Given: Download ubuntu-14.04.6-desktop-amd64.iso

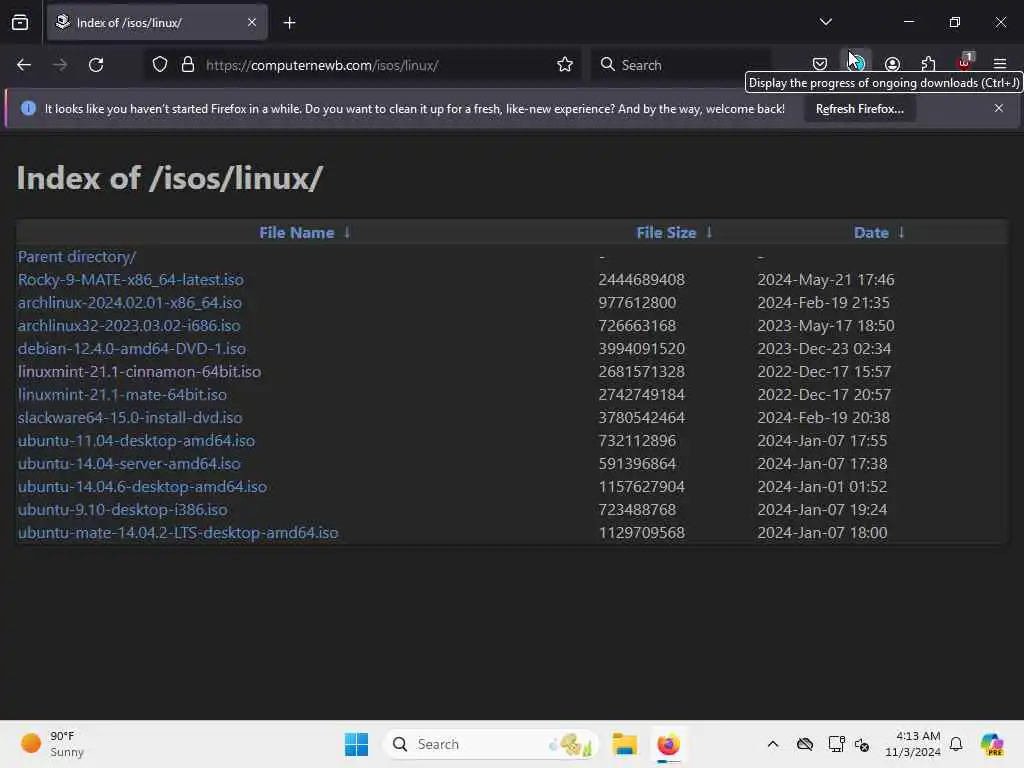Looking at the screenshot, I should tap(142, 487).
